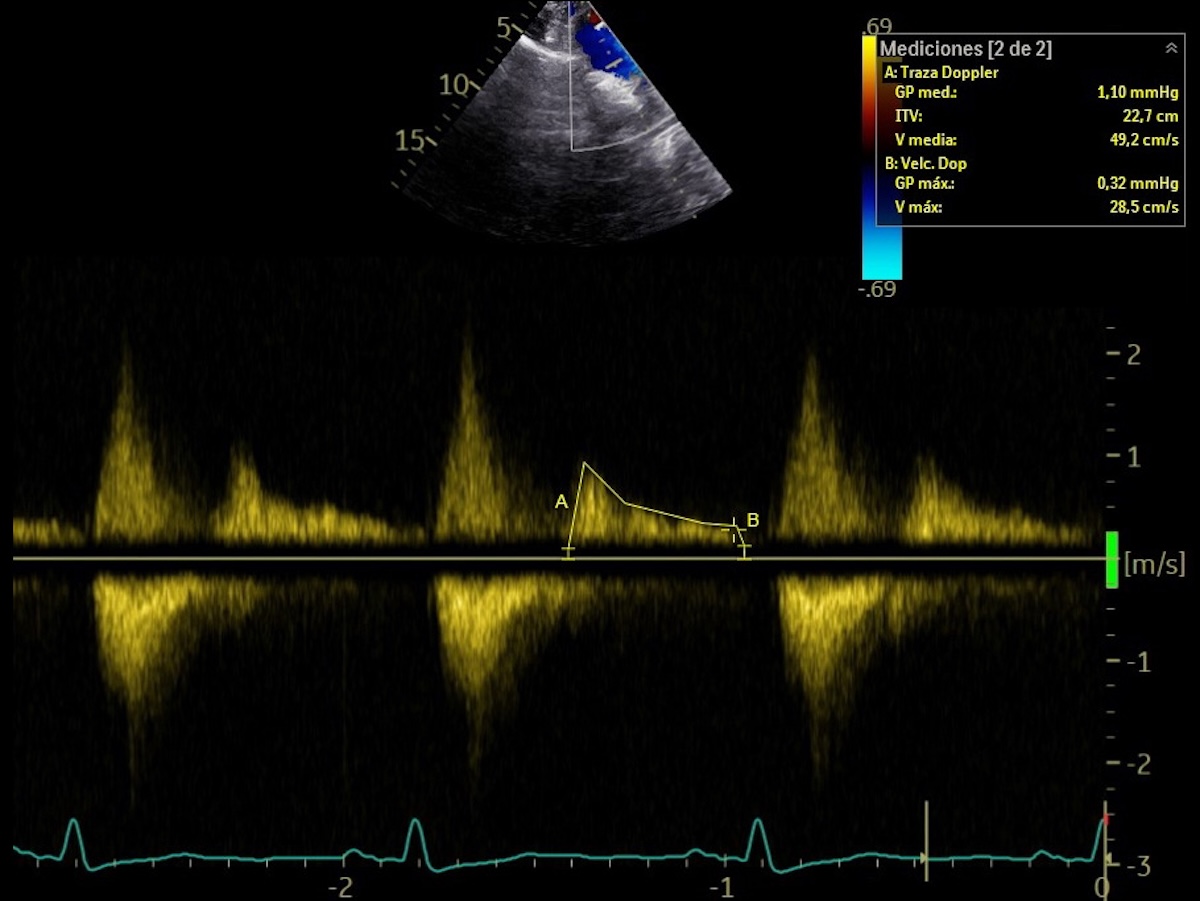Click the -1 time axis label
The width and height of the screenshot is (1200, 901).
pyautogui.click(x=722, y=888)
